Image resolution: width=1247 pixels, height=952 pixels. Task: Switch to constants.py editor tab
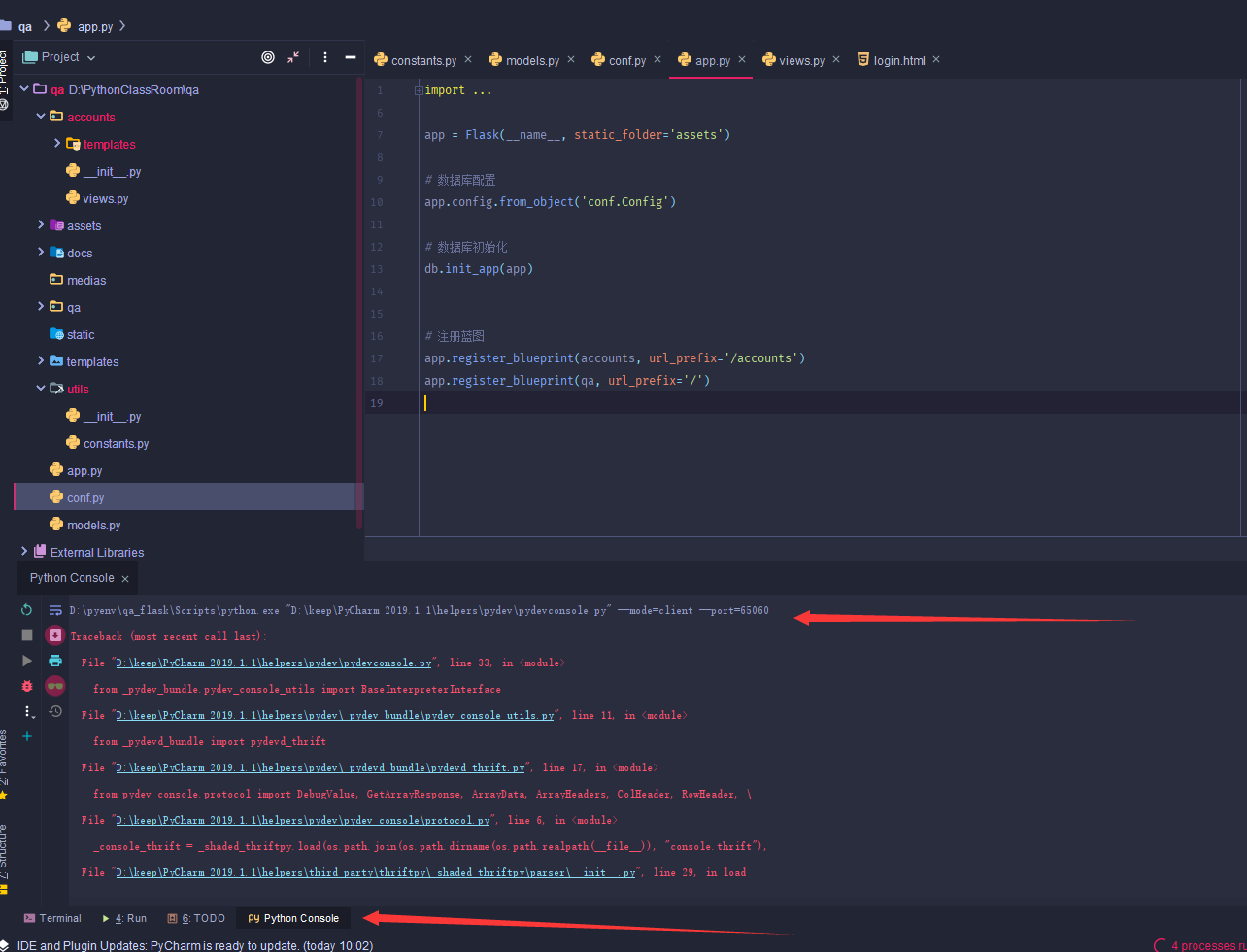(x=423, y=60)
